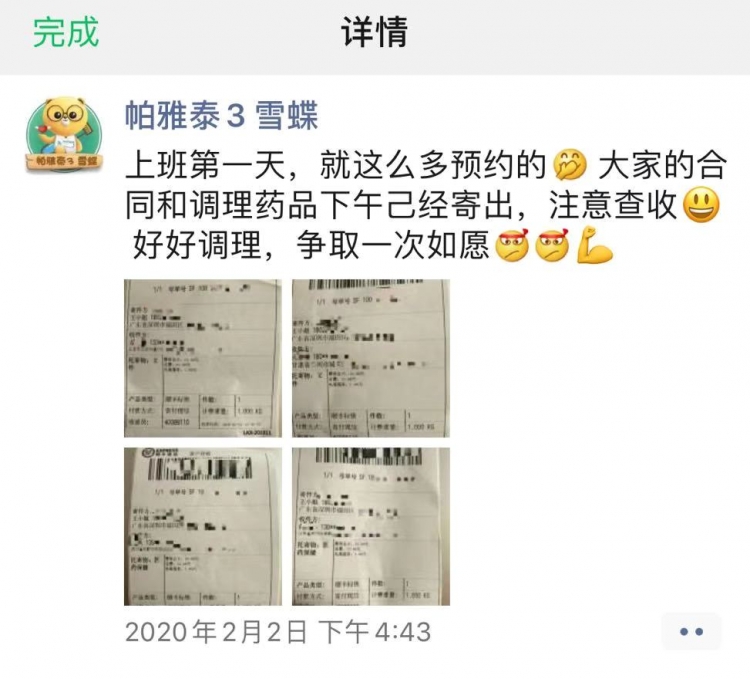Click the grinning smiley emoji after 注意查收
Viewport: 750px width, 679px height.
coord(701,205)
